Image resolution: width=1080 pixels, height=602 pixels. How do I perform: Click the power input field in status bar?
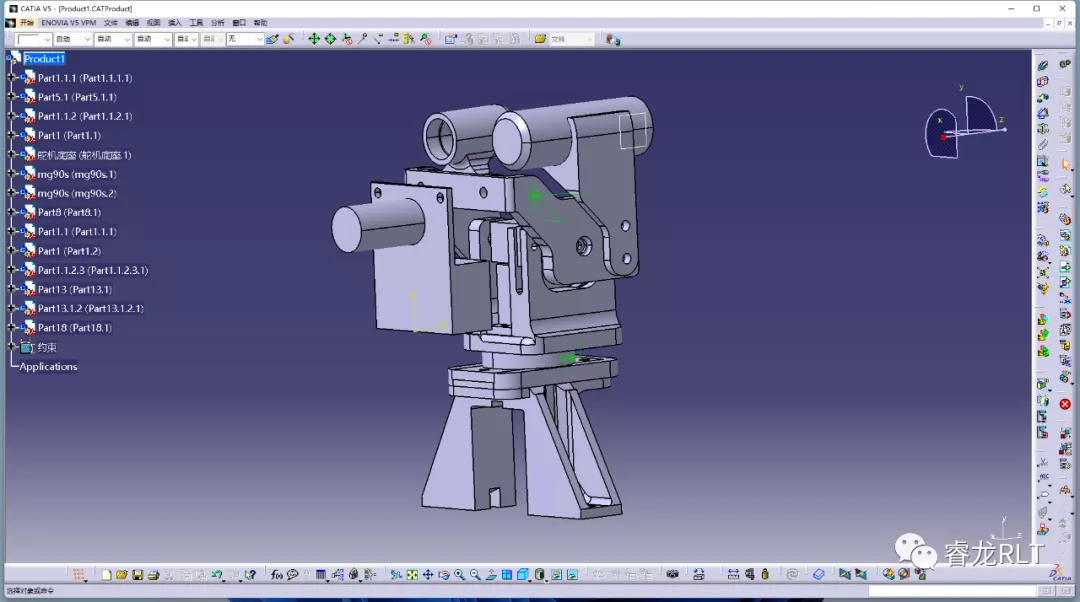[952, 591]
